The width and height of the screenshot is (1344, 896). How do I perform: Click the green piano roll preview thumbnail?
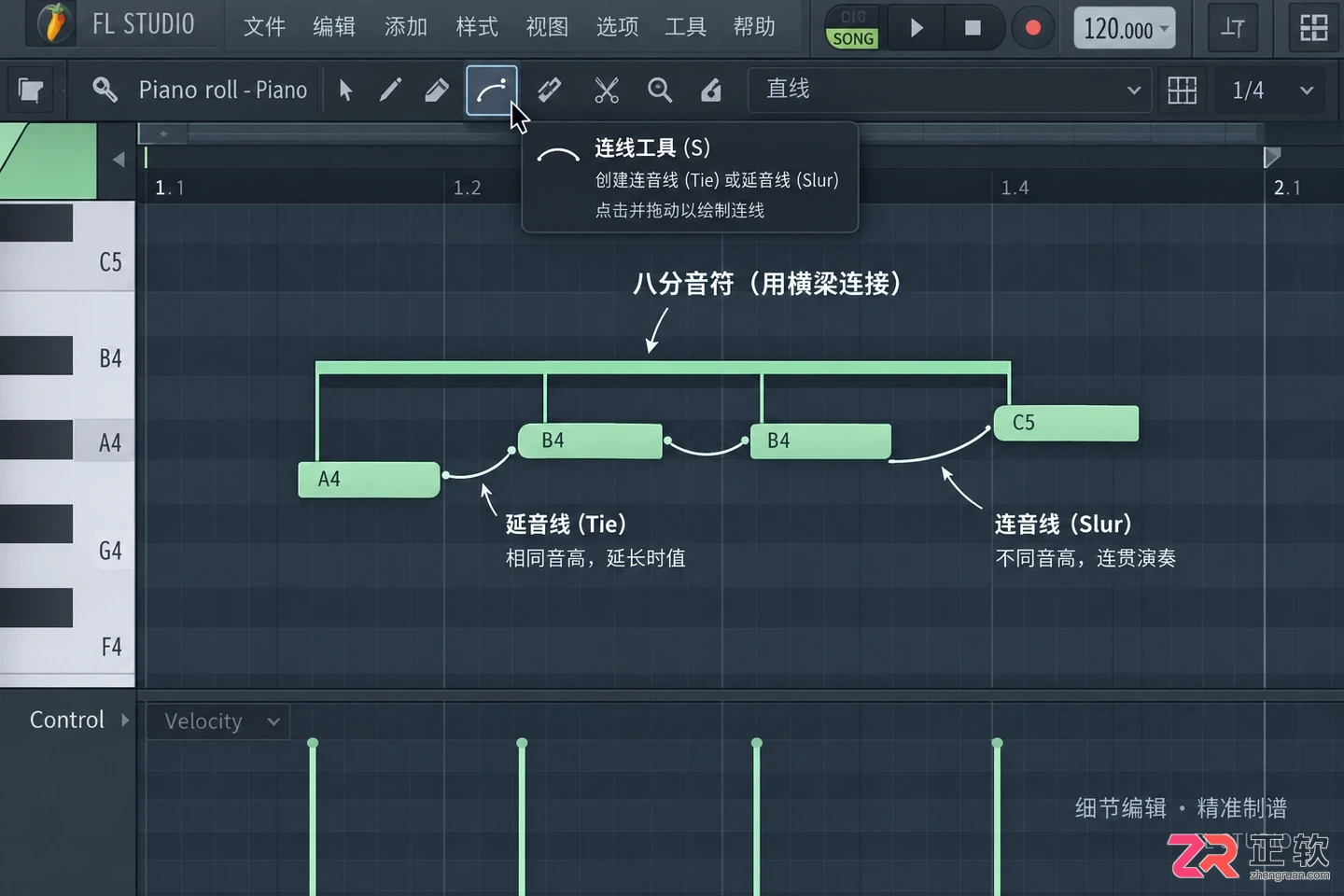[48, 161]
